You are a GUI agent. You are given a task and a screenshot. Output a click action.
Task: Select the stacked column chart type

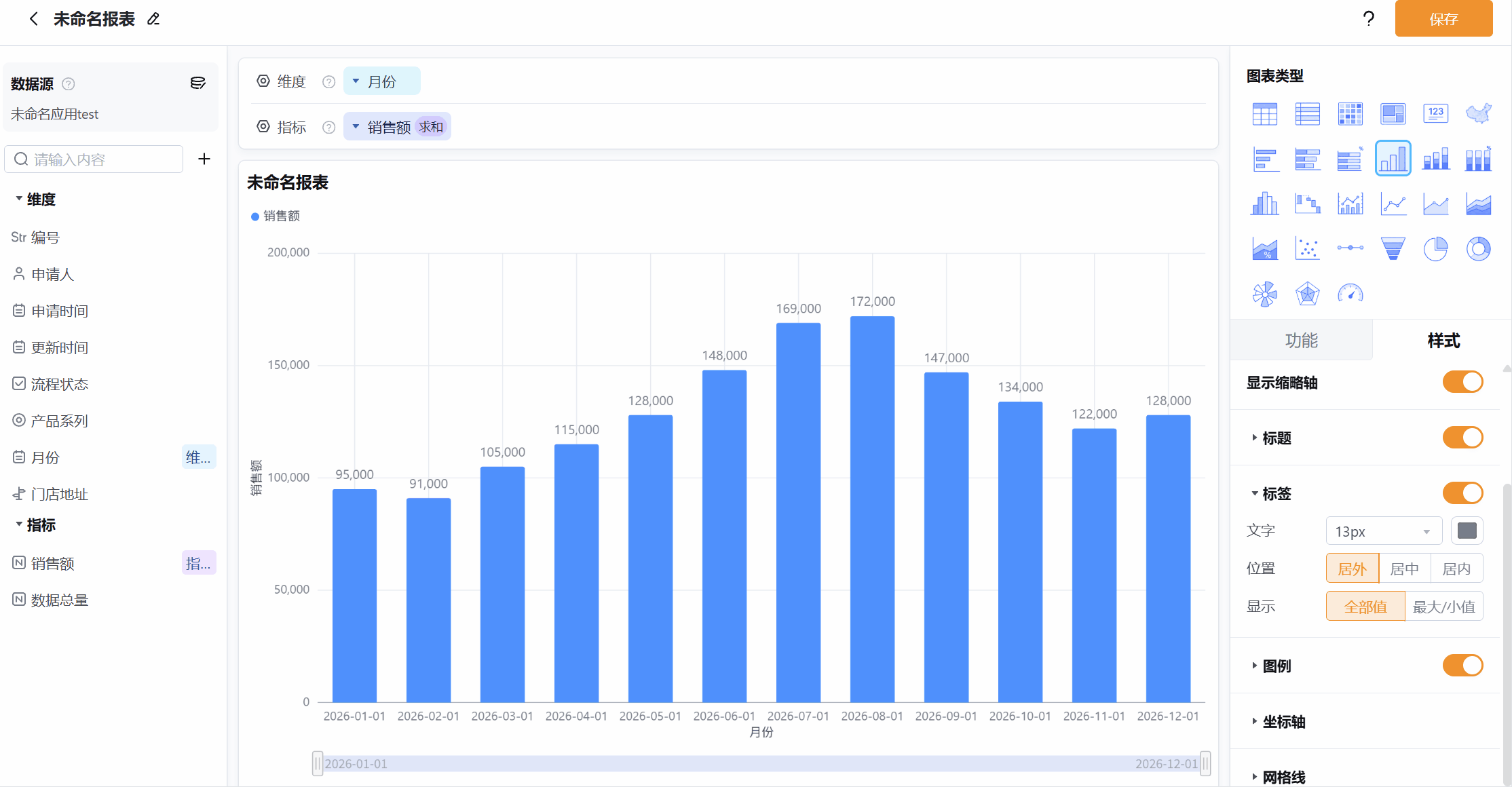pyautogui.click(x=1435, y=159)
